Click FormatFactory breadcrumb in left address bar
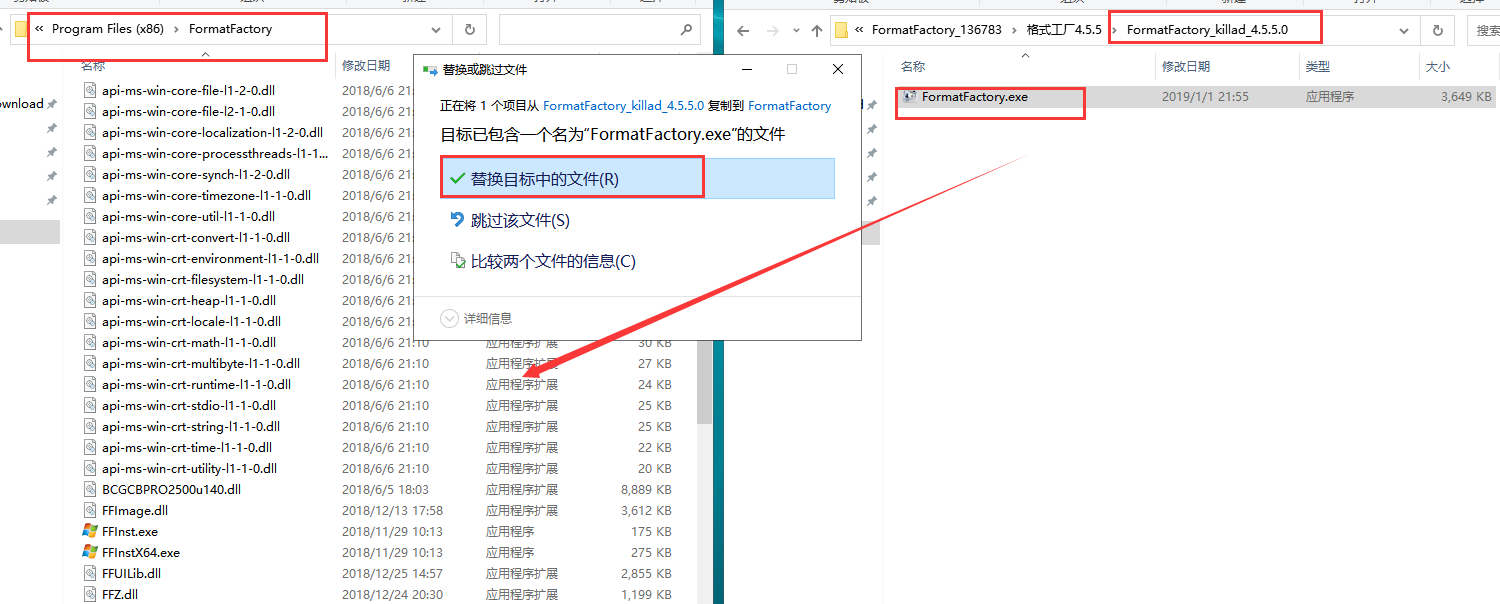 pyautogui.click(x=230, y=29)
